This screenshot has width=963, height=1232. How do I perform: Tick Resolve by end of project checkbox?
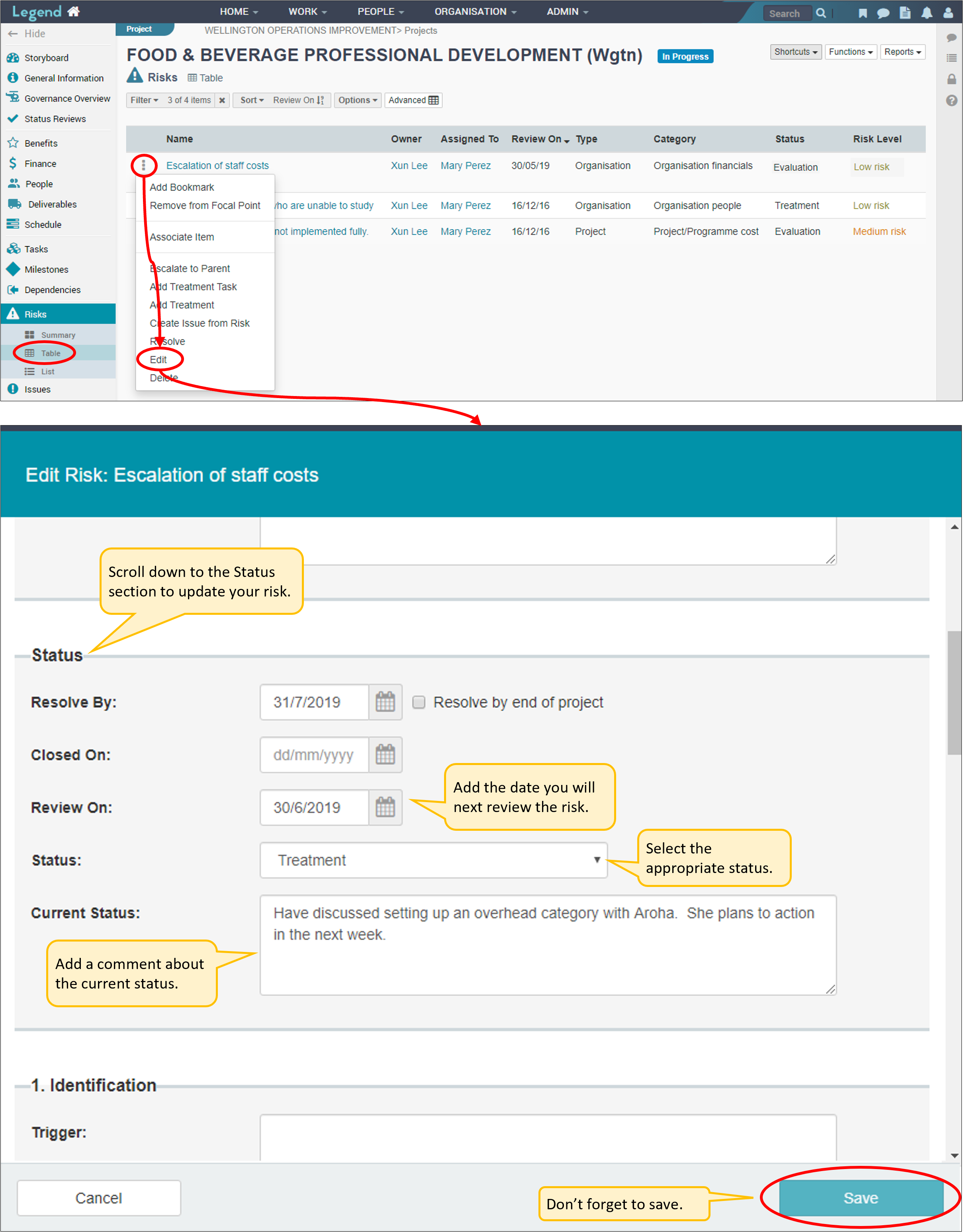coord(418,702)
